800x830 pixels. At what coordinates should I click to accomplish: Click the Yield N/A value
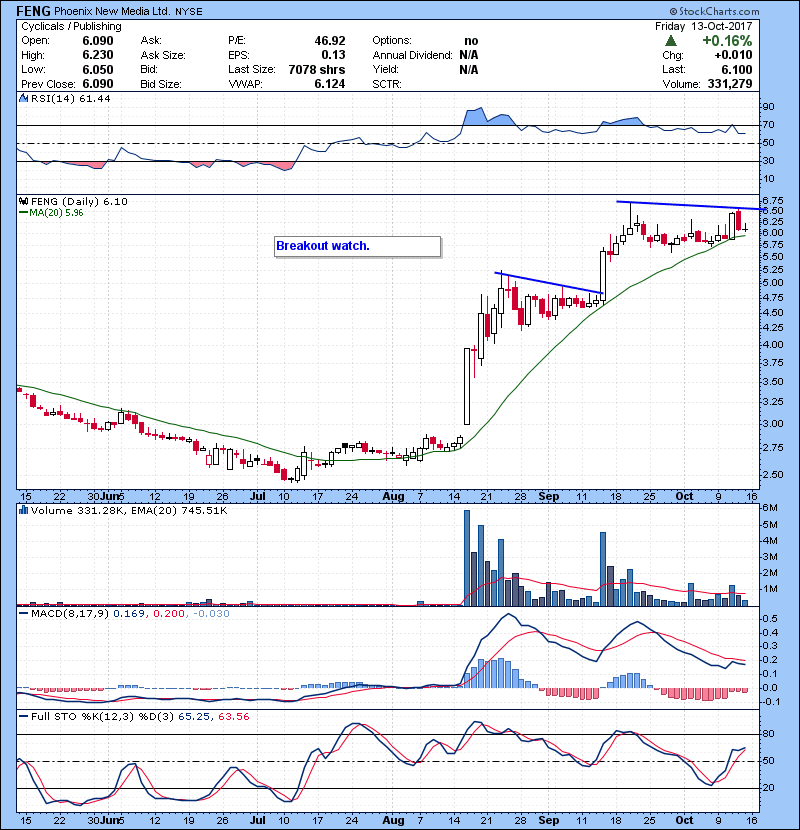[x=469, y=69]
